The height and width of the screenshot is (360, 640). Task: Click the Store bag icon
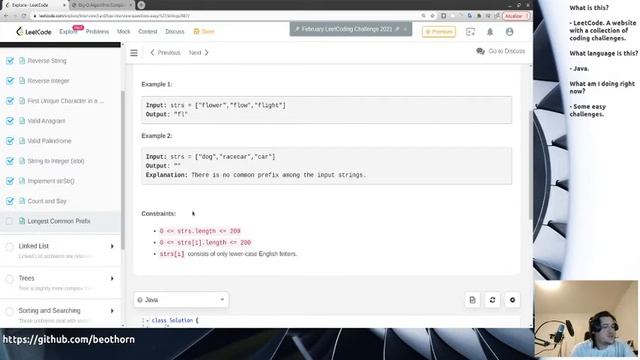click(x=196, y=31)
